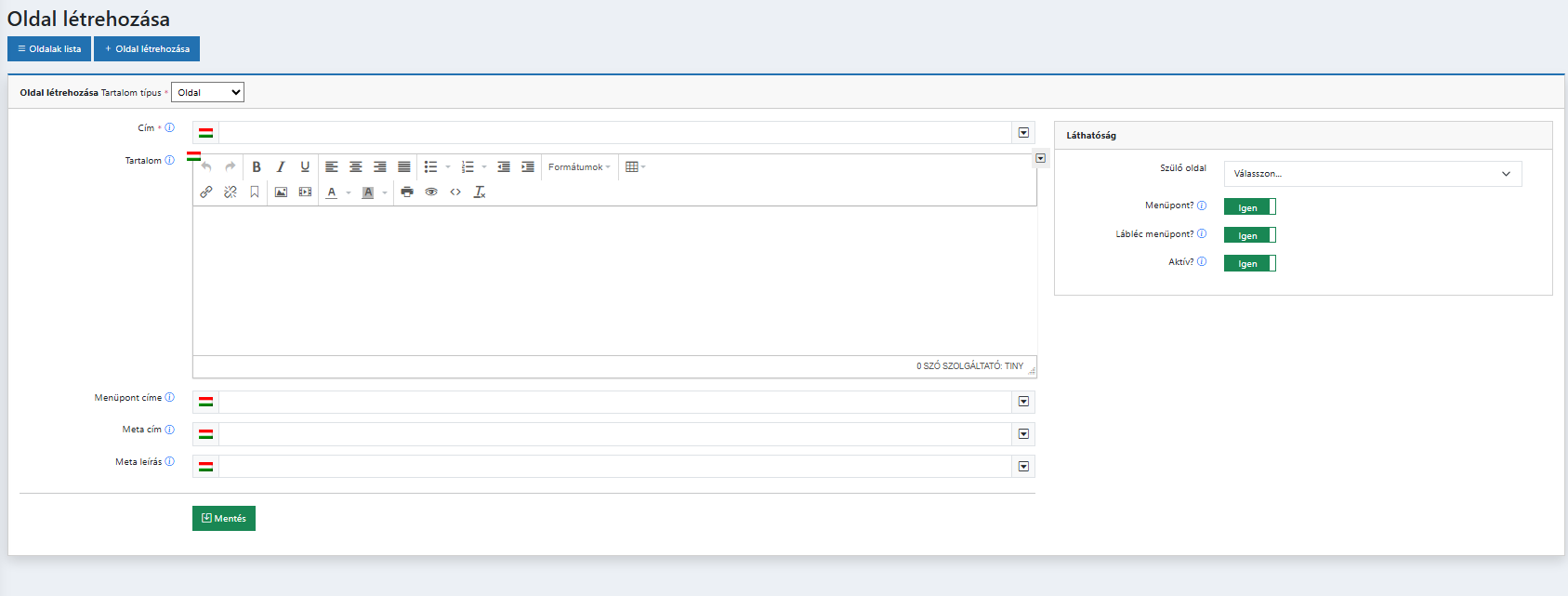Open the Tartalom típus select box
The image size is (1568, 596).
tap(207, 93)
